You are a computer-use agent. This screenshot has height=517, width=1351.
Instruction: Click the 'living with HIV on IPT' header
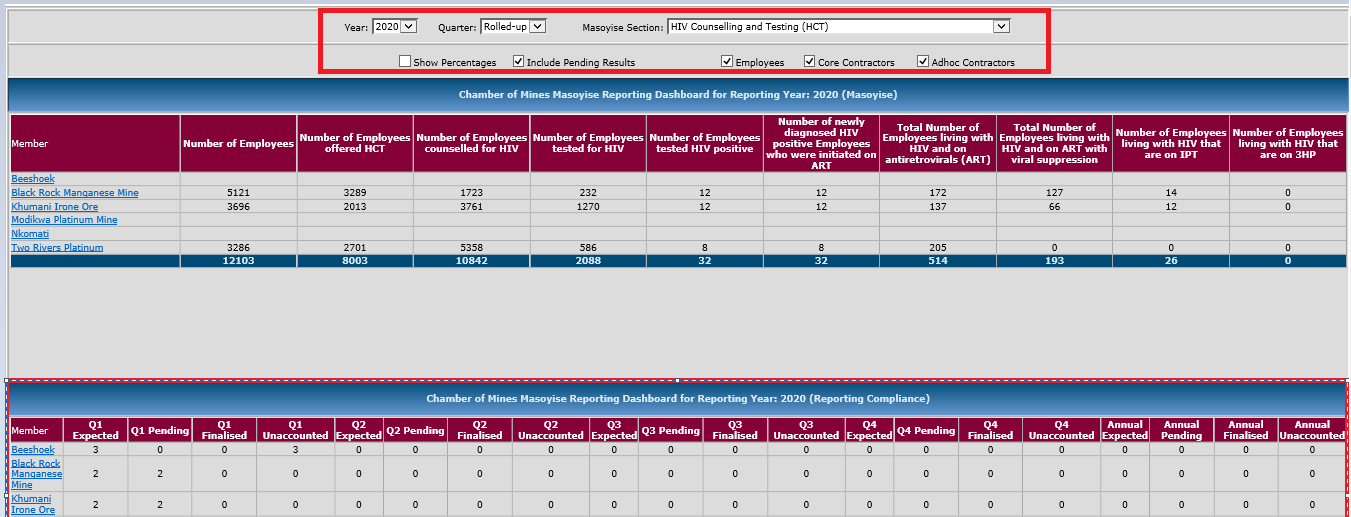pyautogui.click(x=1171, y=143)
